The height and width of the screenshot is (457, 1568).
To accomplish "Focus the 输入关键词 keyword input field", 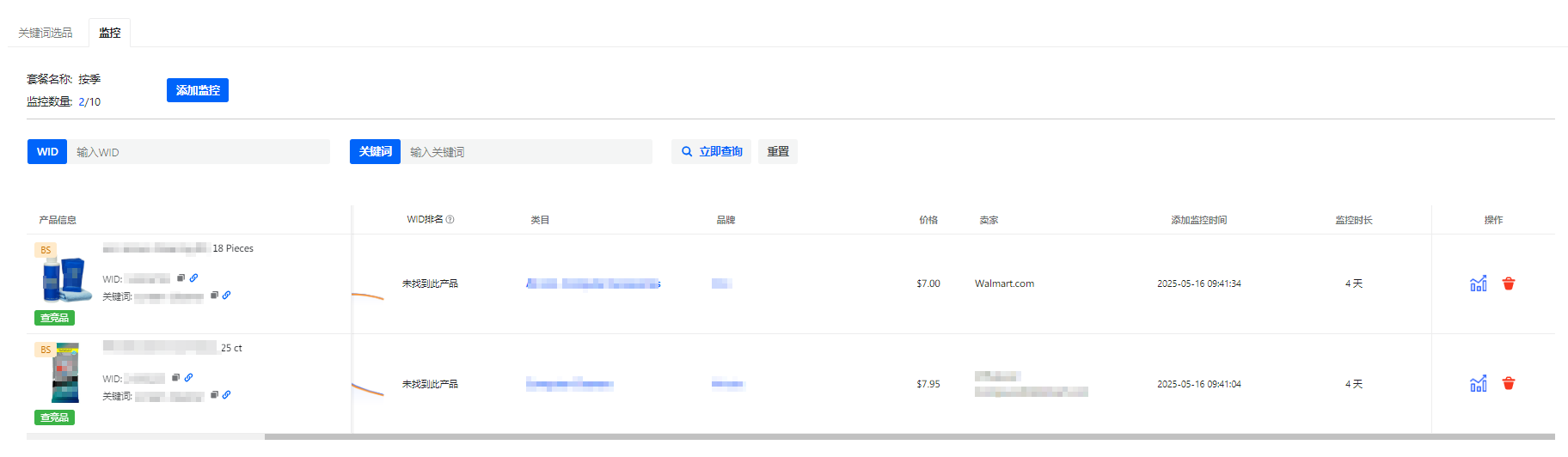I will (x=526, y=152).
